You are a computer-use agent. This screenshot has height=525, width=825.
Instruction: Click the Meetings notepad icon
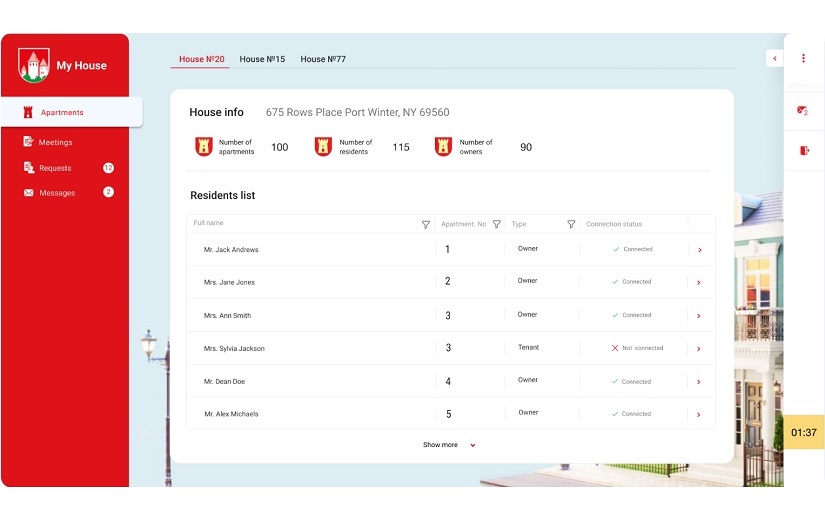click(x=28, y=142)
